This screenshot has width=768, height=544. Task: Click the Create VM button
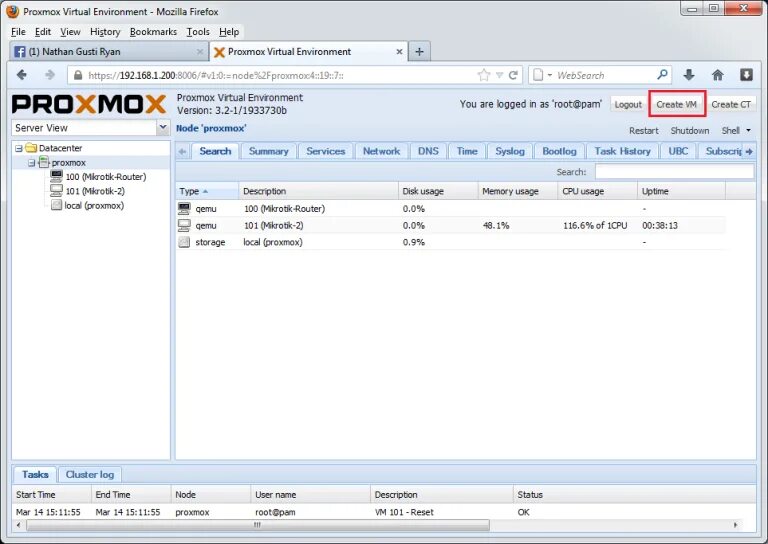click(x=676, y=104)
